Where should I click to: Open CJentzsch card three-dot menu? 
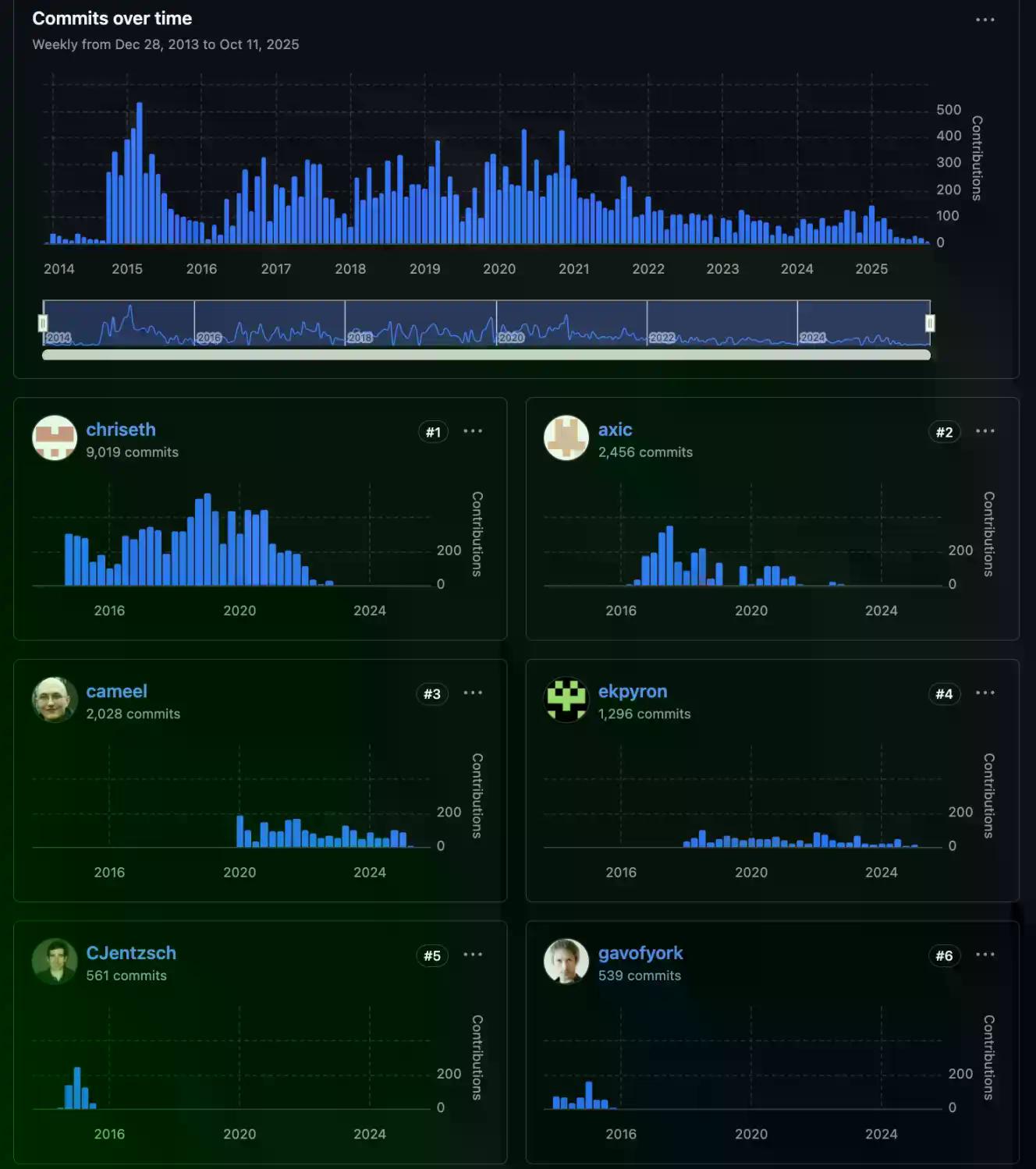473,955
